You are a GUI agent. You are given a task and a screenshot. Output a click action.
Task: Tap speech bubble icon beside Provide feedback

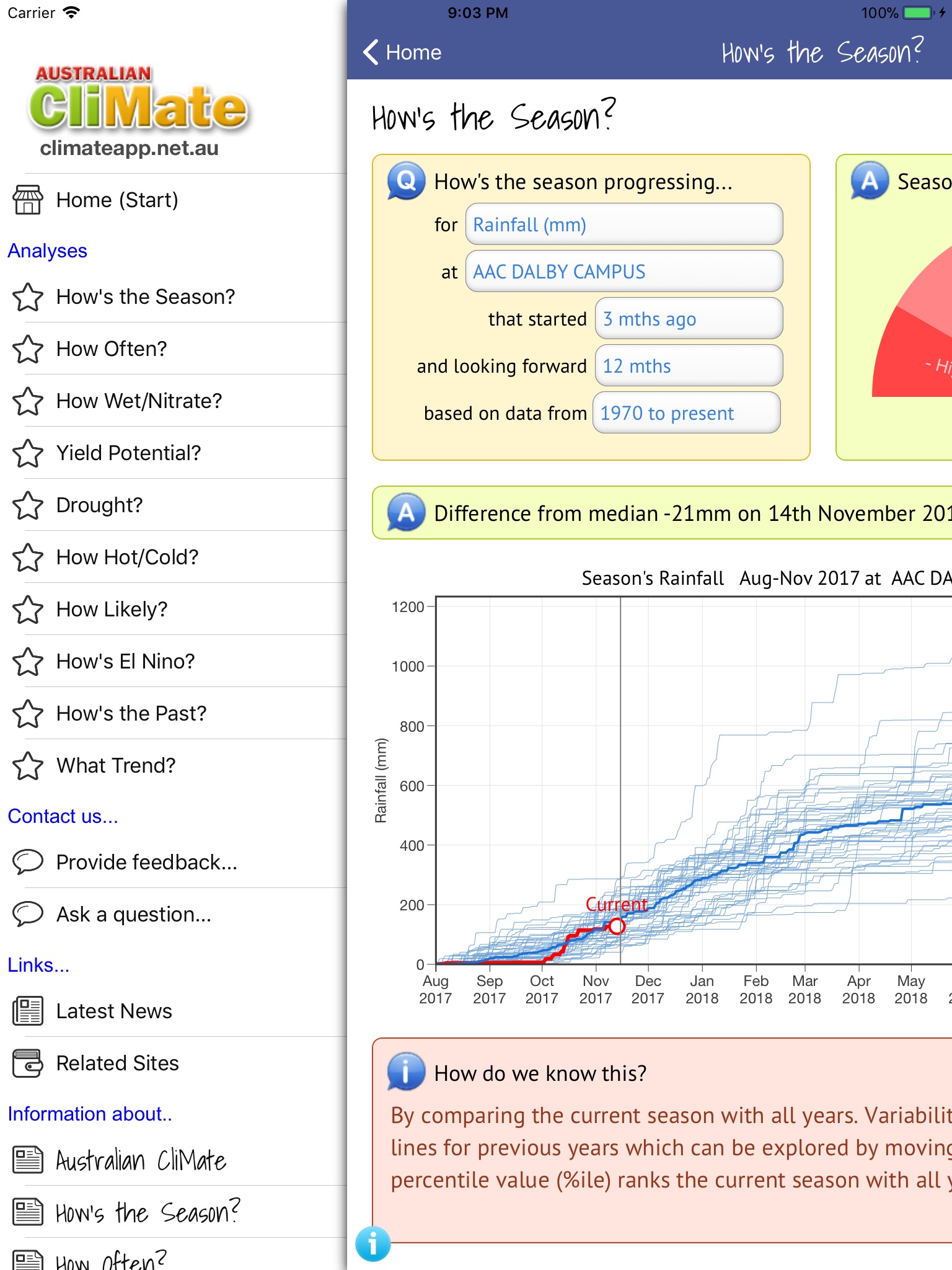[x=28, y=862]
